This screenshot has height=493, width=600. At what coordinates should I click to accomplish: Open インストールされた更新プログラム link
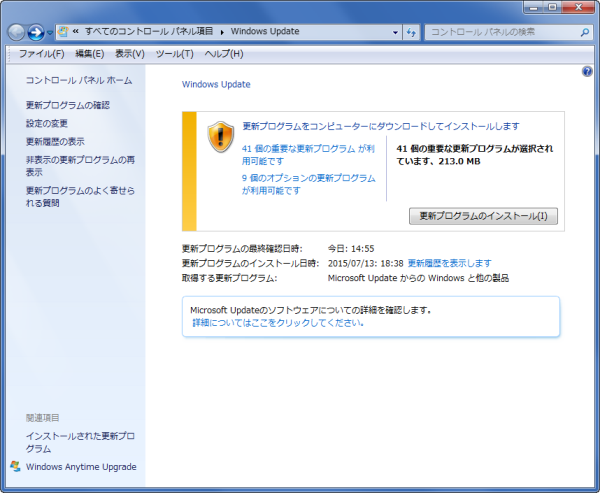pyautogui.click(x=80, y=442)
